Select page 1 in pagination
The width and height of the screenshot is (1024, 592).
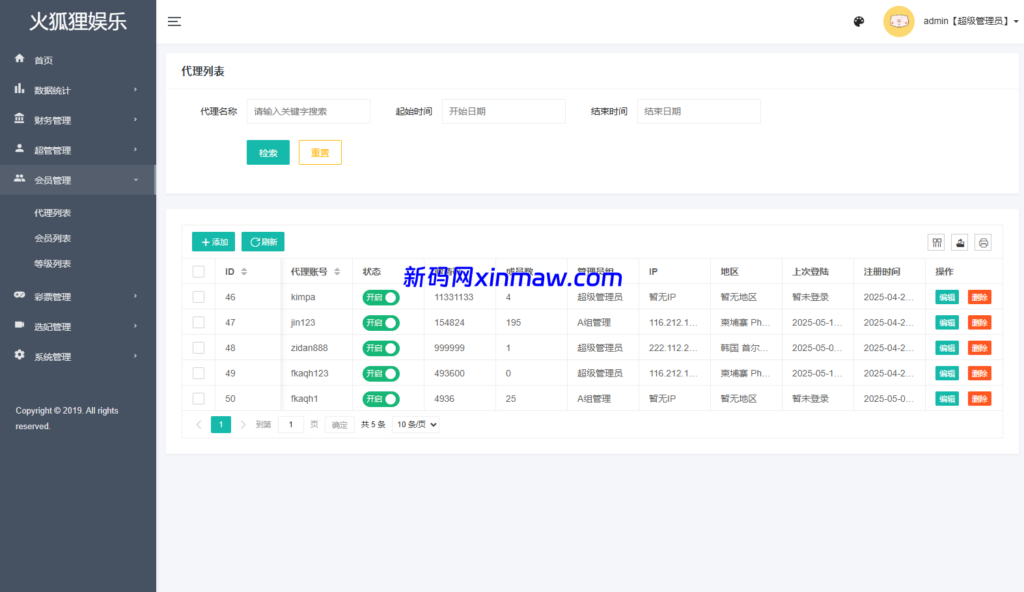point(221,425)
